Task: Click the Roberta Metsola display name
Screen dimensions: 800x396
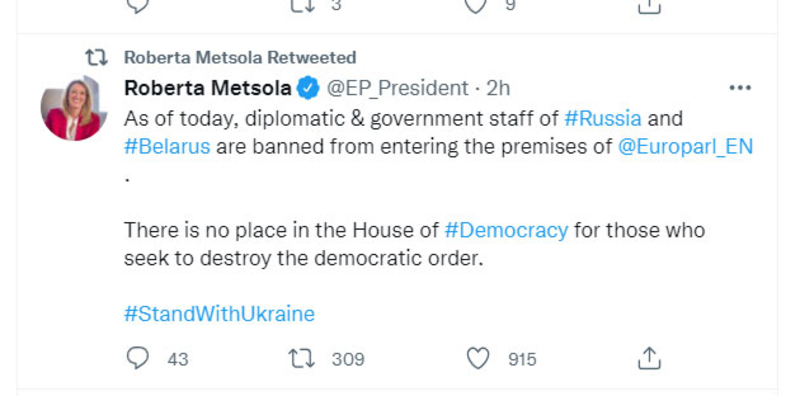Action: pos(208,88)
